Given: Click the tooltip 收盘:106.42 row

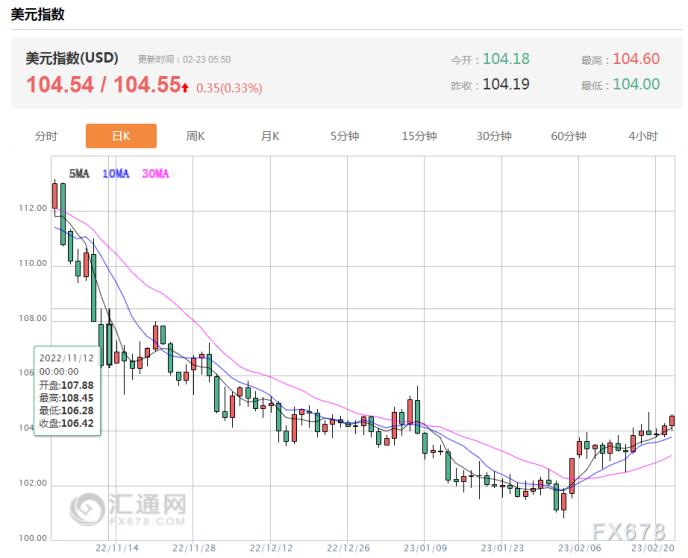Looking at the screenshot, I should (x=67, y=423).
